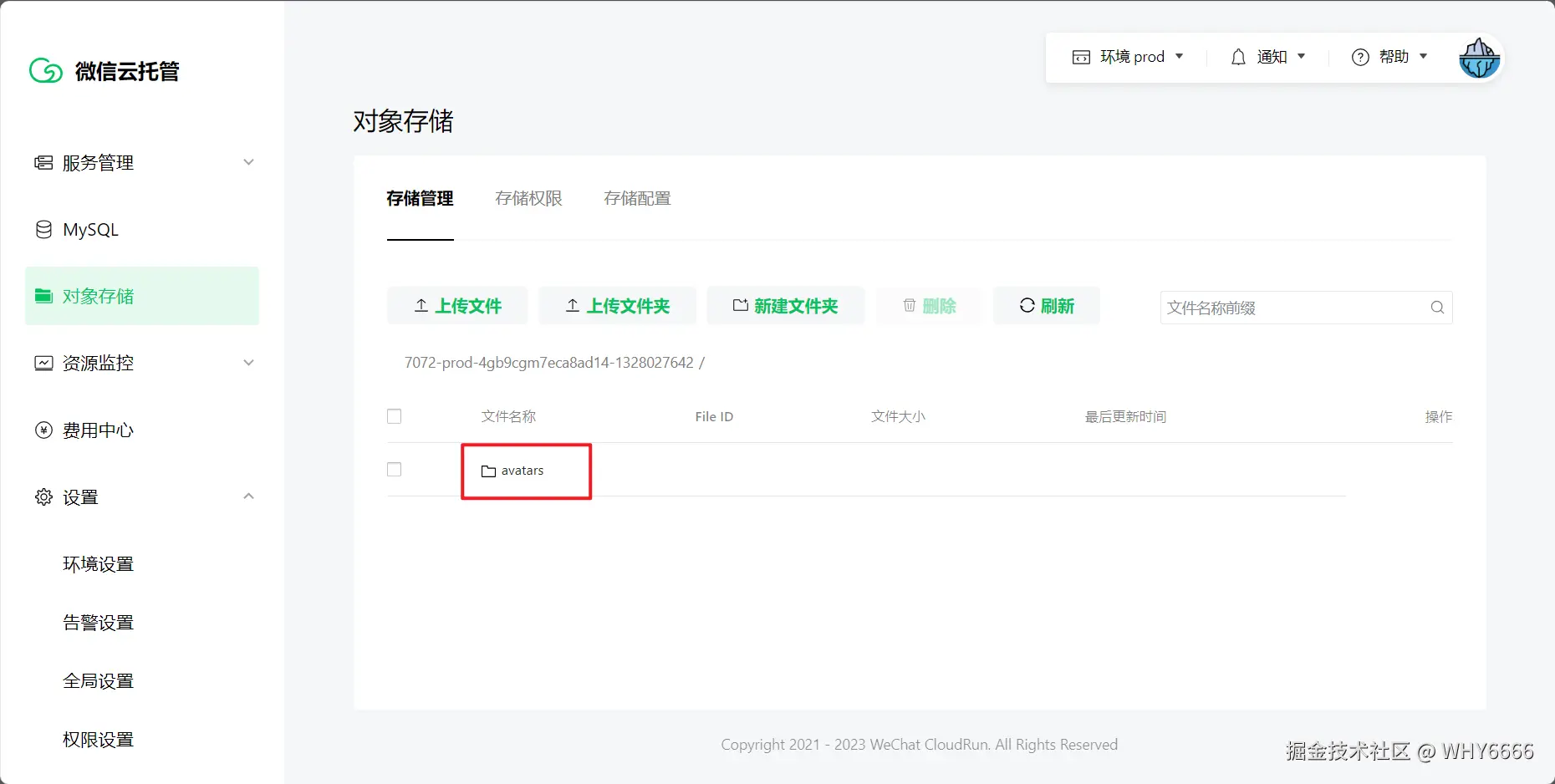1555x784 pixels.
Task: Click the 文件名称 column header
Action: (508, 416)
